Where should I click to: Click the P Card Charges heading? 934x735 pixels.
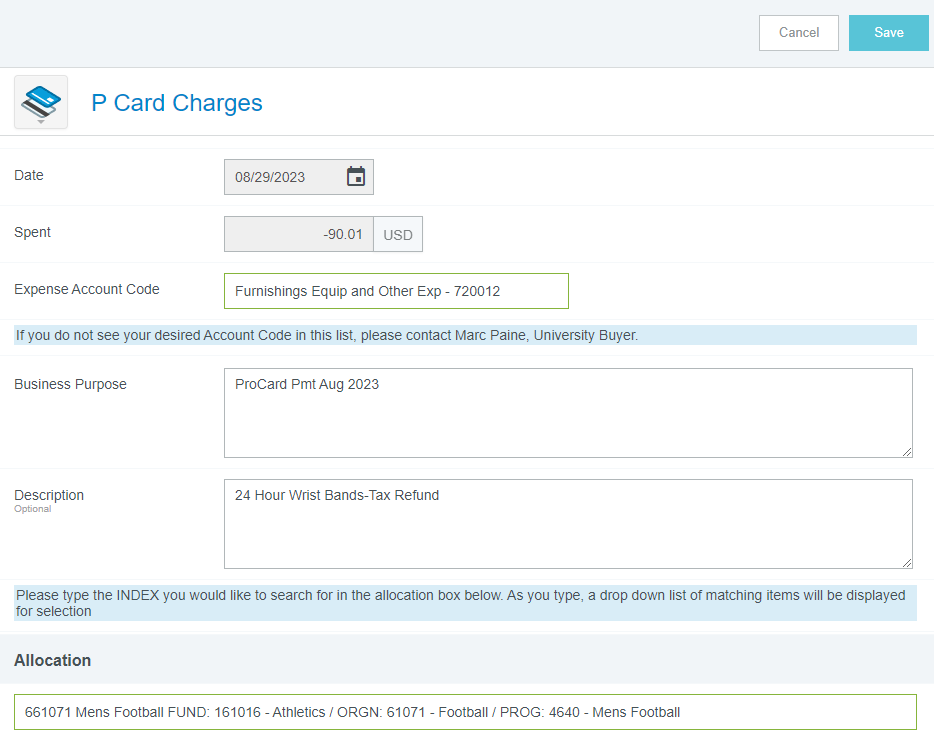pyautogui.click(x=177, y=103)
